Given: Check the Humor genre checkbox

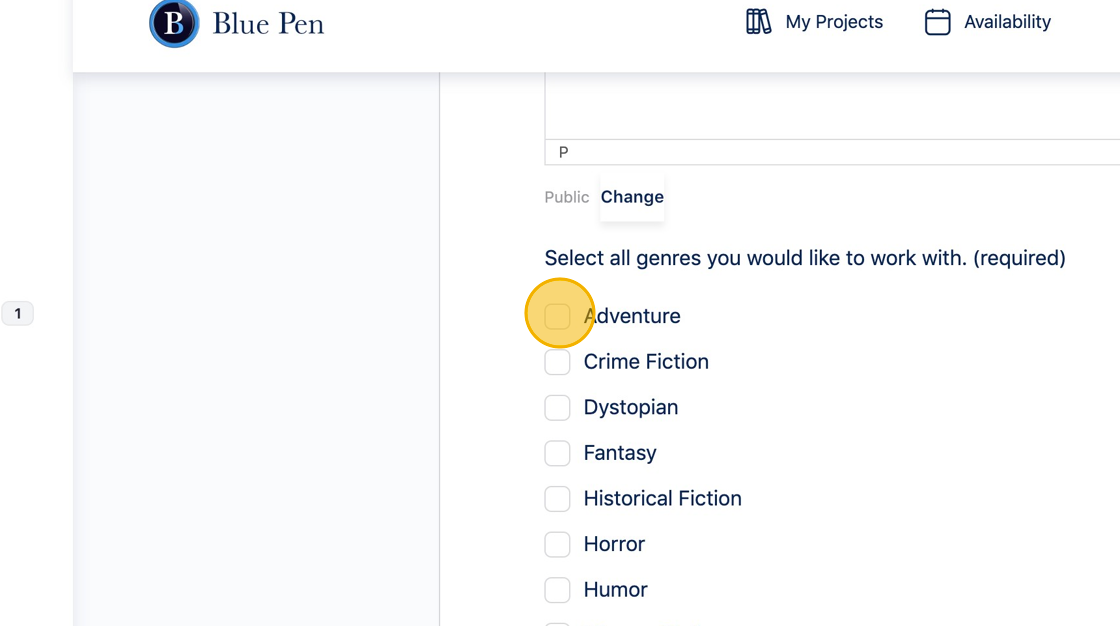Looking at the screenshot, I should [x=558, y=590].
